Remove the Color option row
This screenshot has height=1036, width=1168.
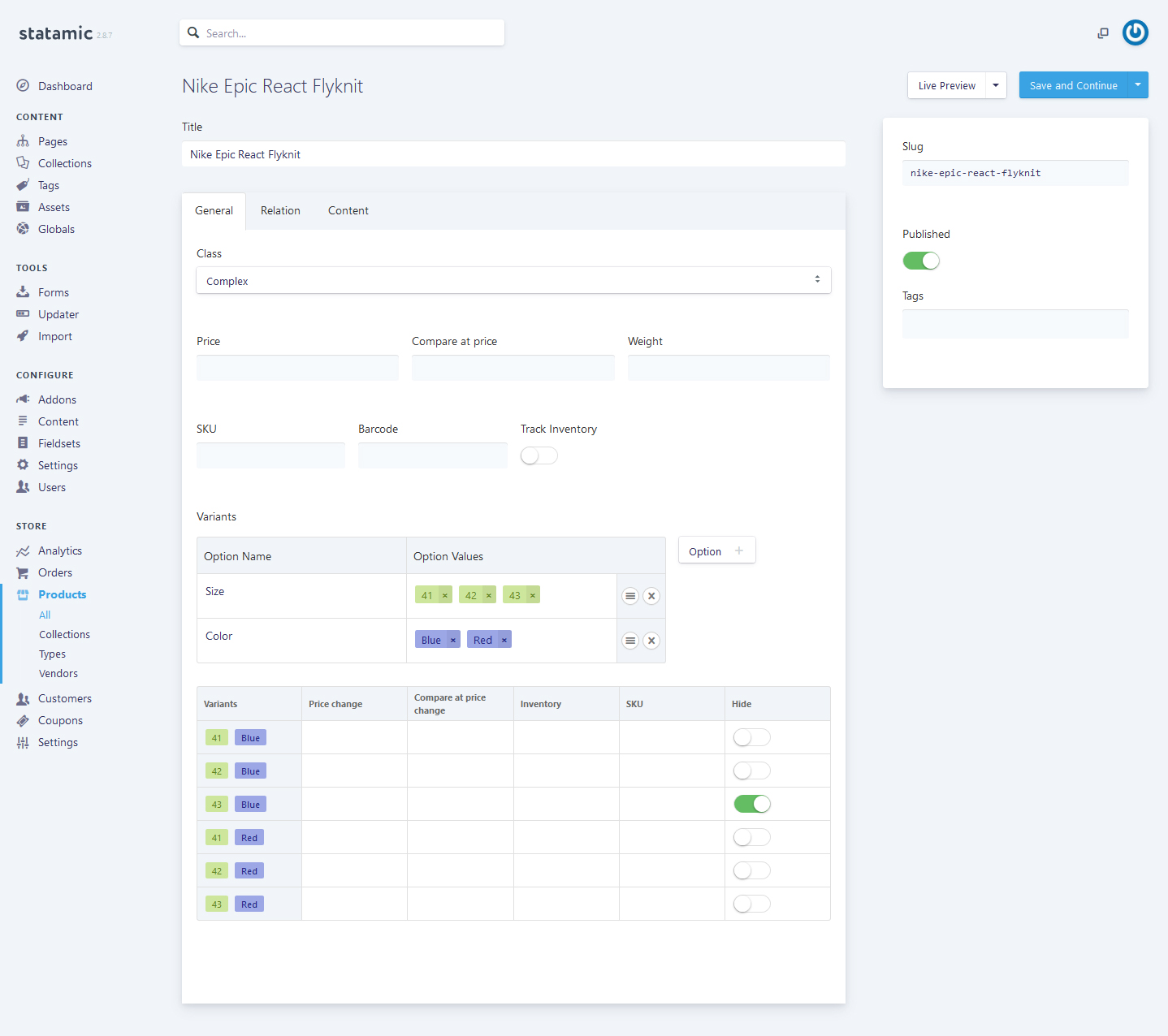tap(651, 641)
